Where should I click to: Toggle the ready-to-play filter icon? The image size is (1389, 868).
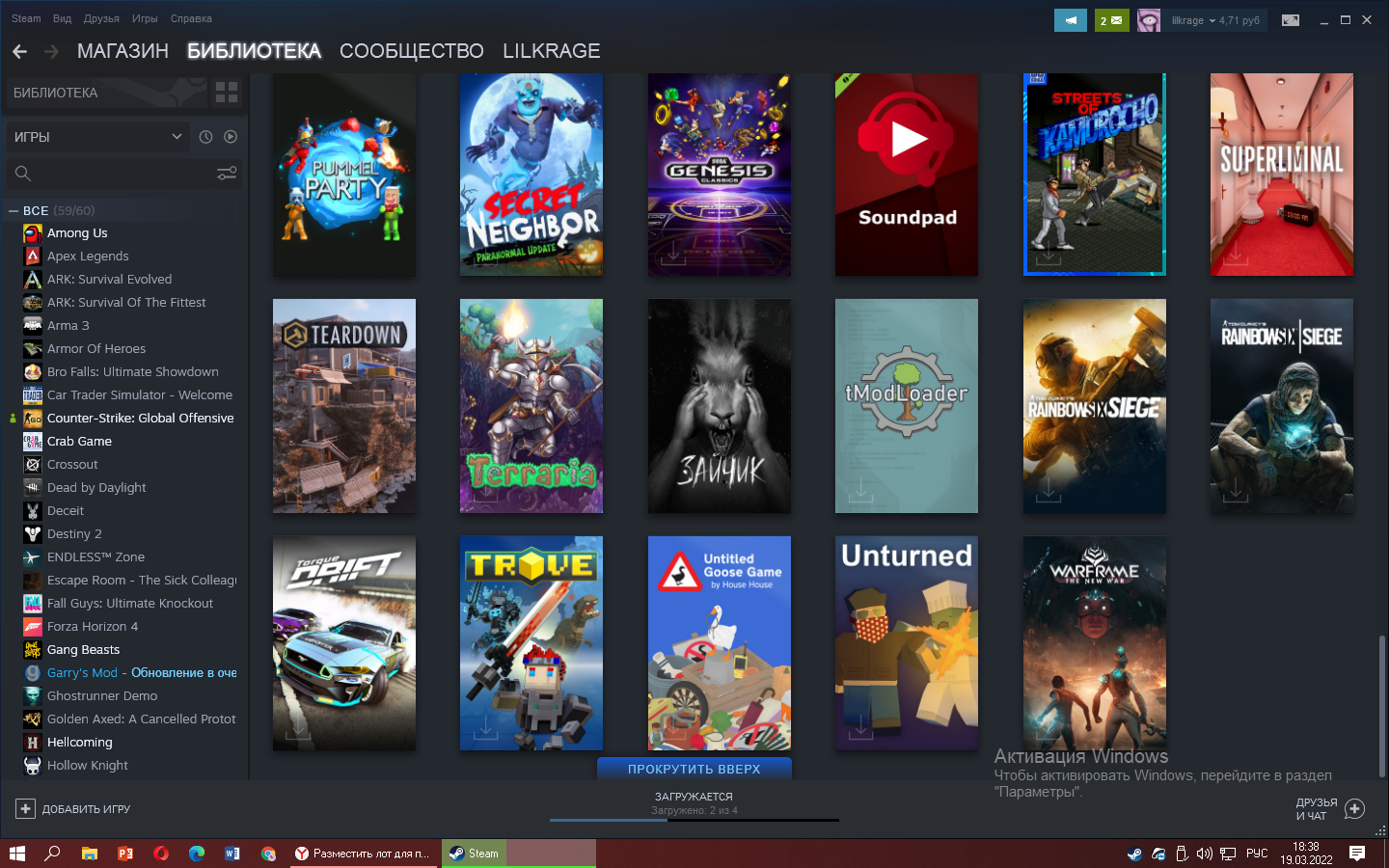pos(231,137)
